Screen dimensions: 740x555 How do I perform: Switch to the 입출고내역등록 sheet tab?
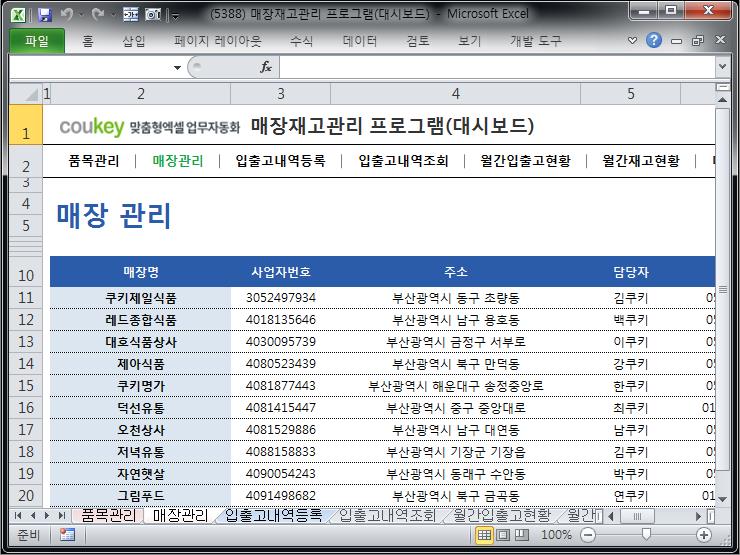point(273,515)
